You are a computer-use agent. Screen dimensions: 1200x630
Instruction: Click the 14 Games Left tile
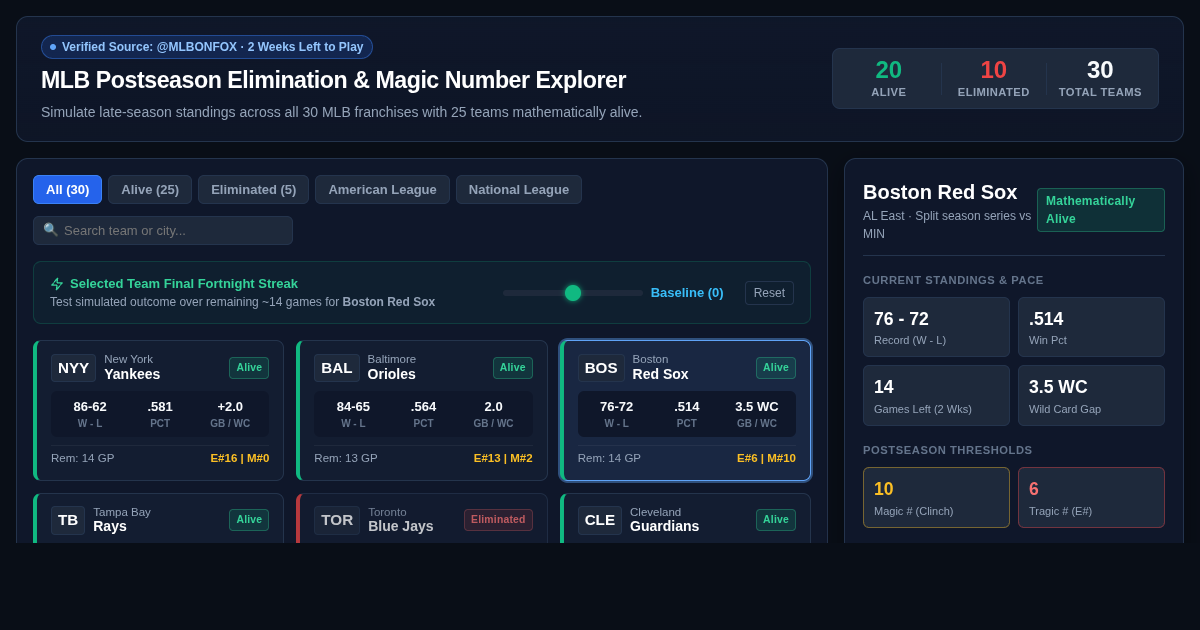[x=936, y=395]
